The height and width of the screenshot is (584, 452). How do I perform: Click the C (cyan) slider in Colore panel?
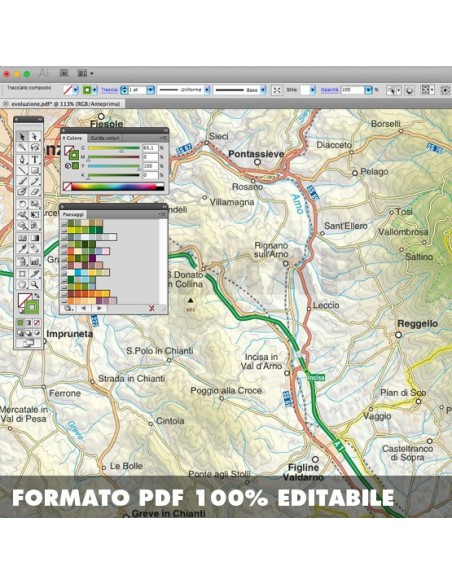click(114, 148)
